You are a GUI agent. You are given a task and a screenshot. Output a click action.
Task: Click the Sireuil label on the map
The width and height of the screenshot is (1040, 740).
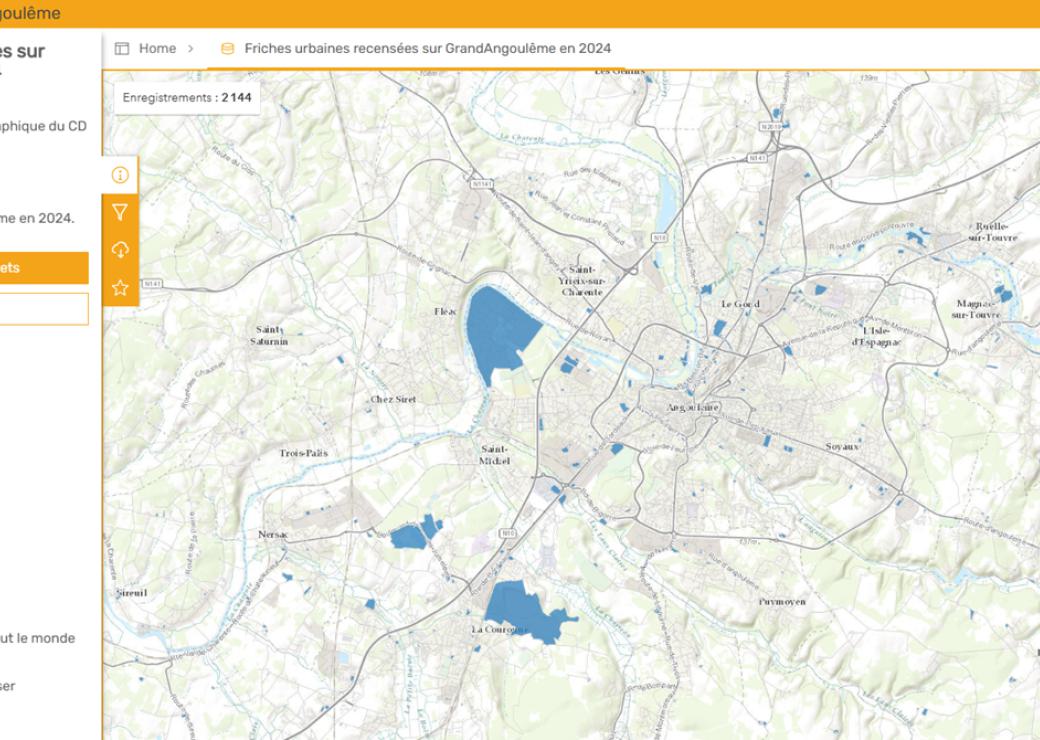click(131, 593)
